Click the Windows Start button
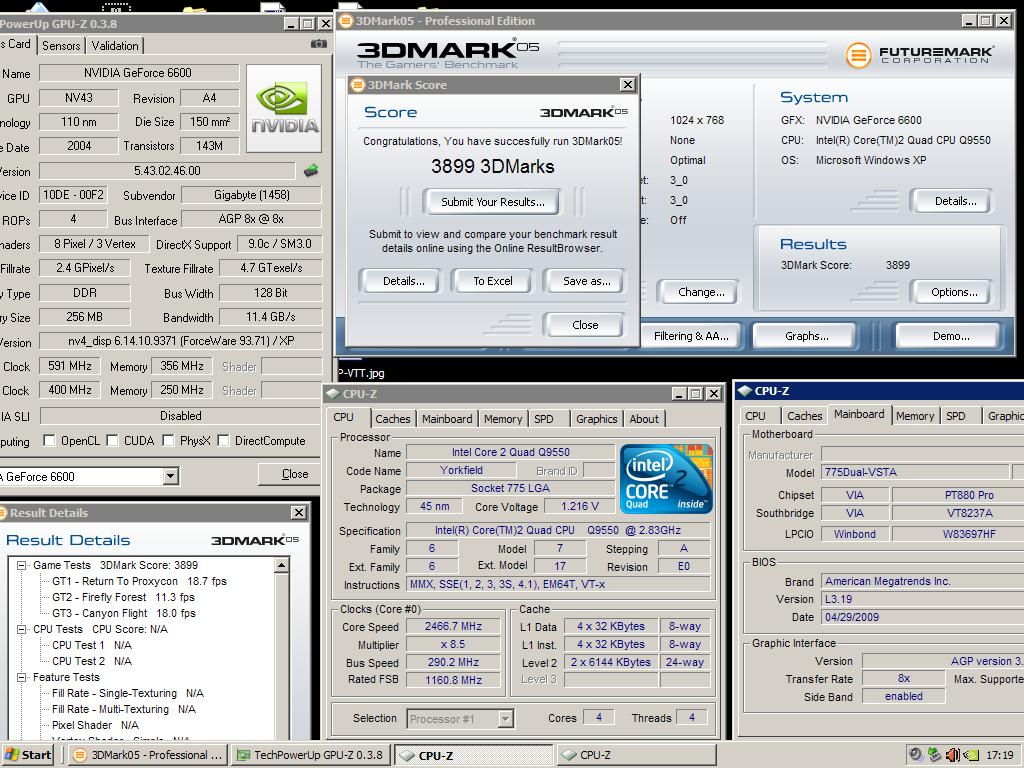1024x768 pixels. [x=27, y=755]
